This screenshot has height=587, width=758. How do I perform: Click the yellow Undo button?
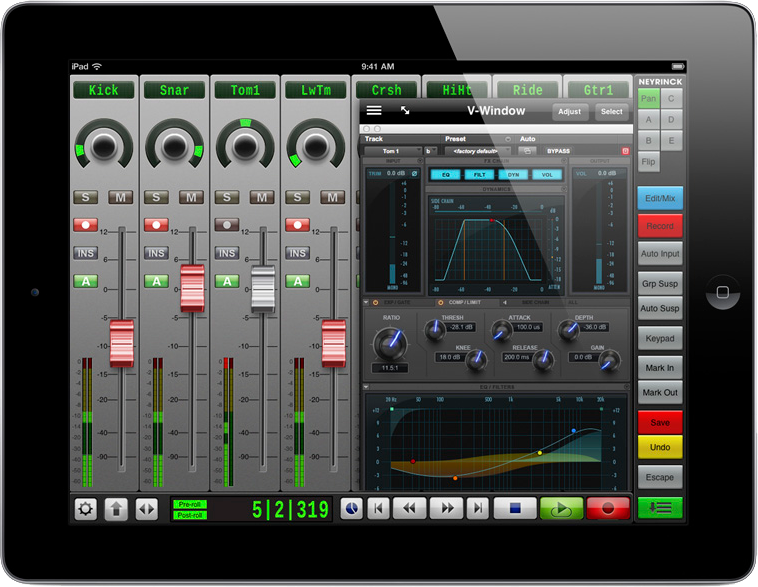pos(660,447)
